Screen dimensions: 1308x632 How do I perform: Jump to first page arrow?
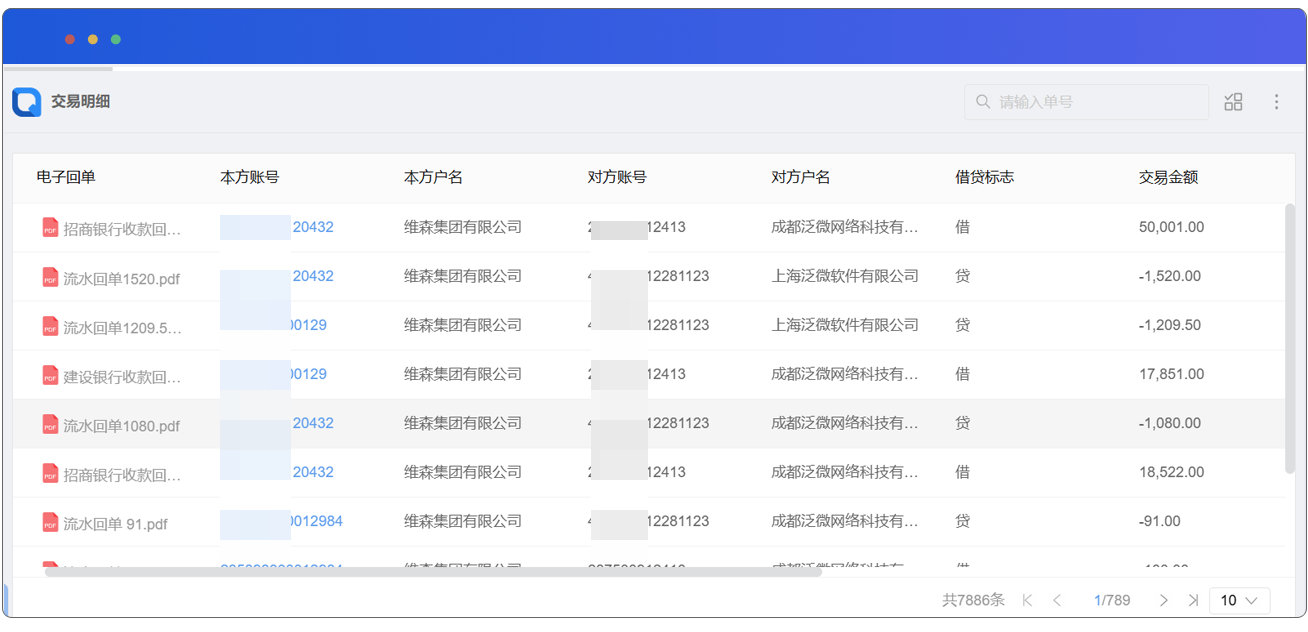coord(1027,600)
